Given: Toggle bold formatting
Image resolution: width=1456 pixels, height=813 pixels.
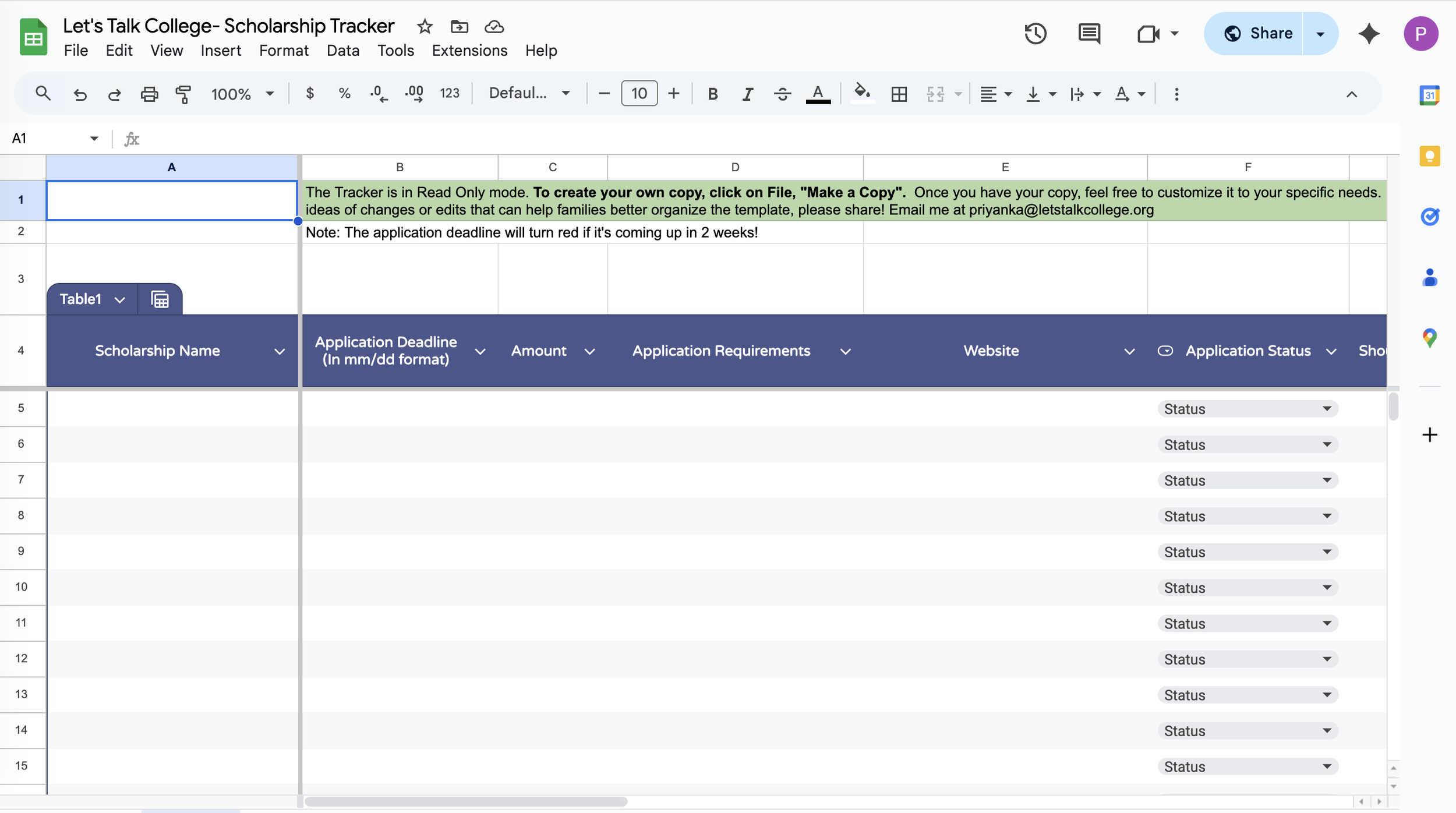Looking at the screenshot, I should pos(712,94).
